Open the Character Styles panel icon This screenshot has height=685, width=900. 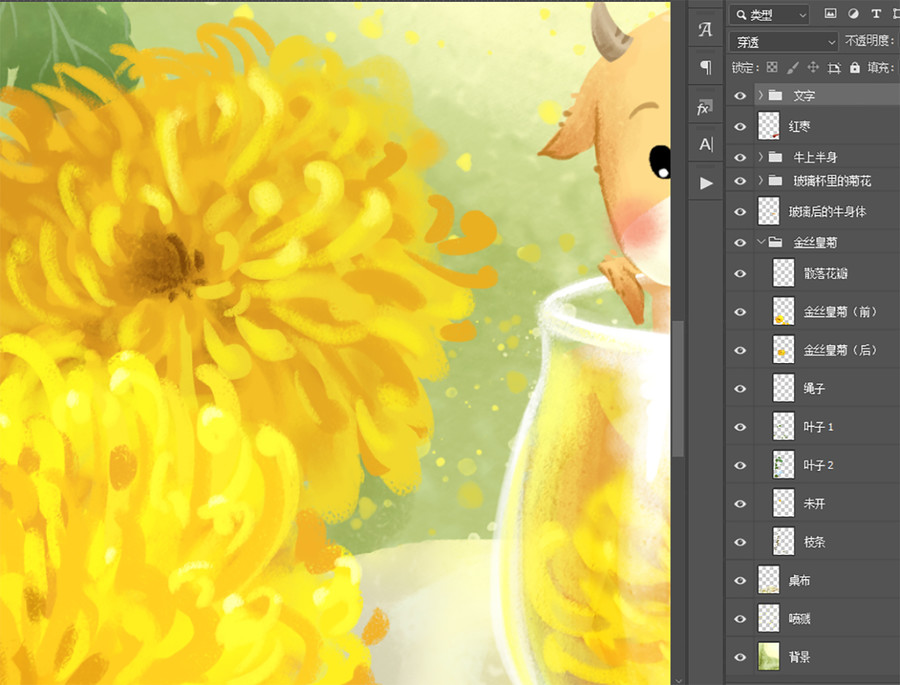click(705, 29)
